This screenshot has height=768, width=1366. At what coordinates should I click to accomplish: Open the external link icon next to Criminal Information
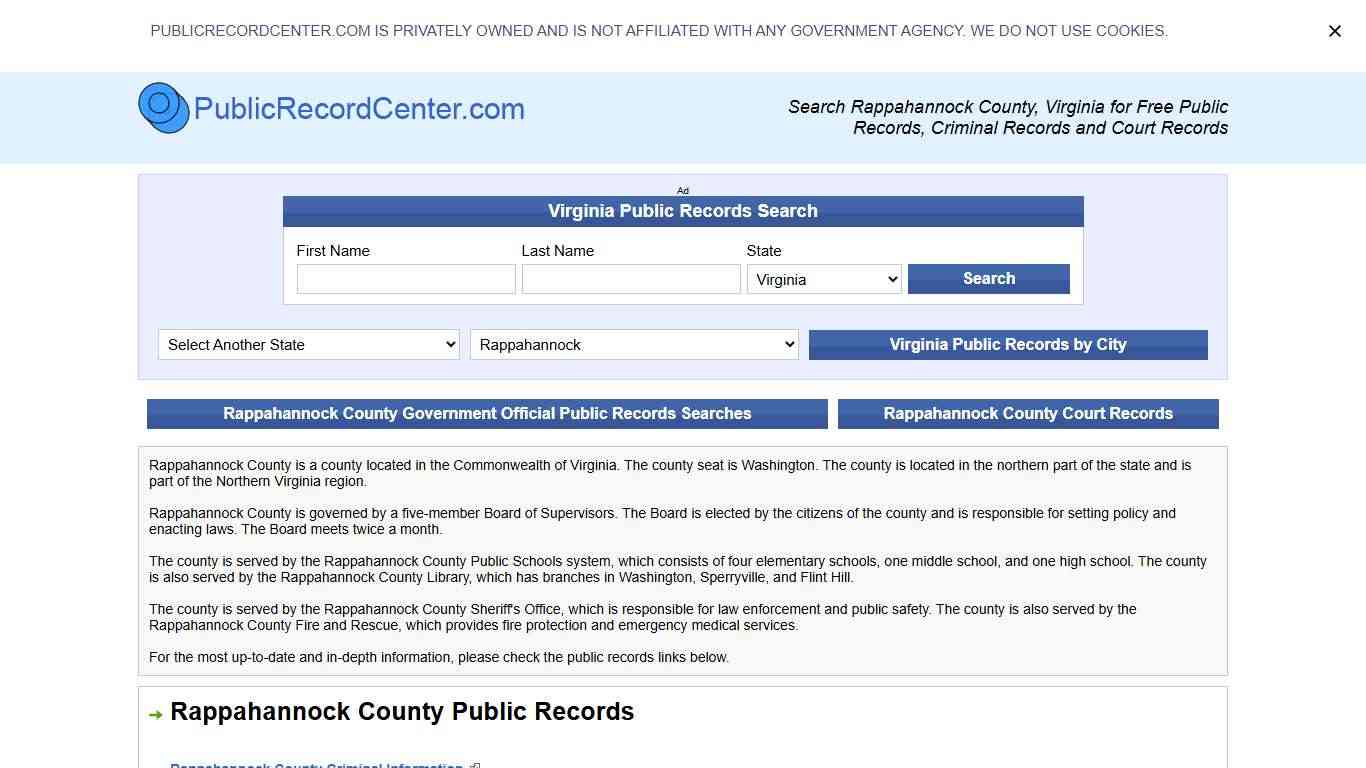pyautogui.click(x=474, y=765)
